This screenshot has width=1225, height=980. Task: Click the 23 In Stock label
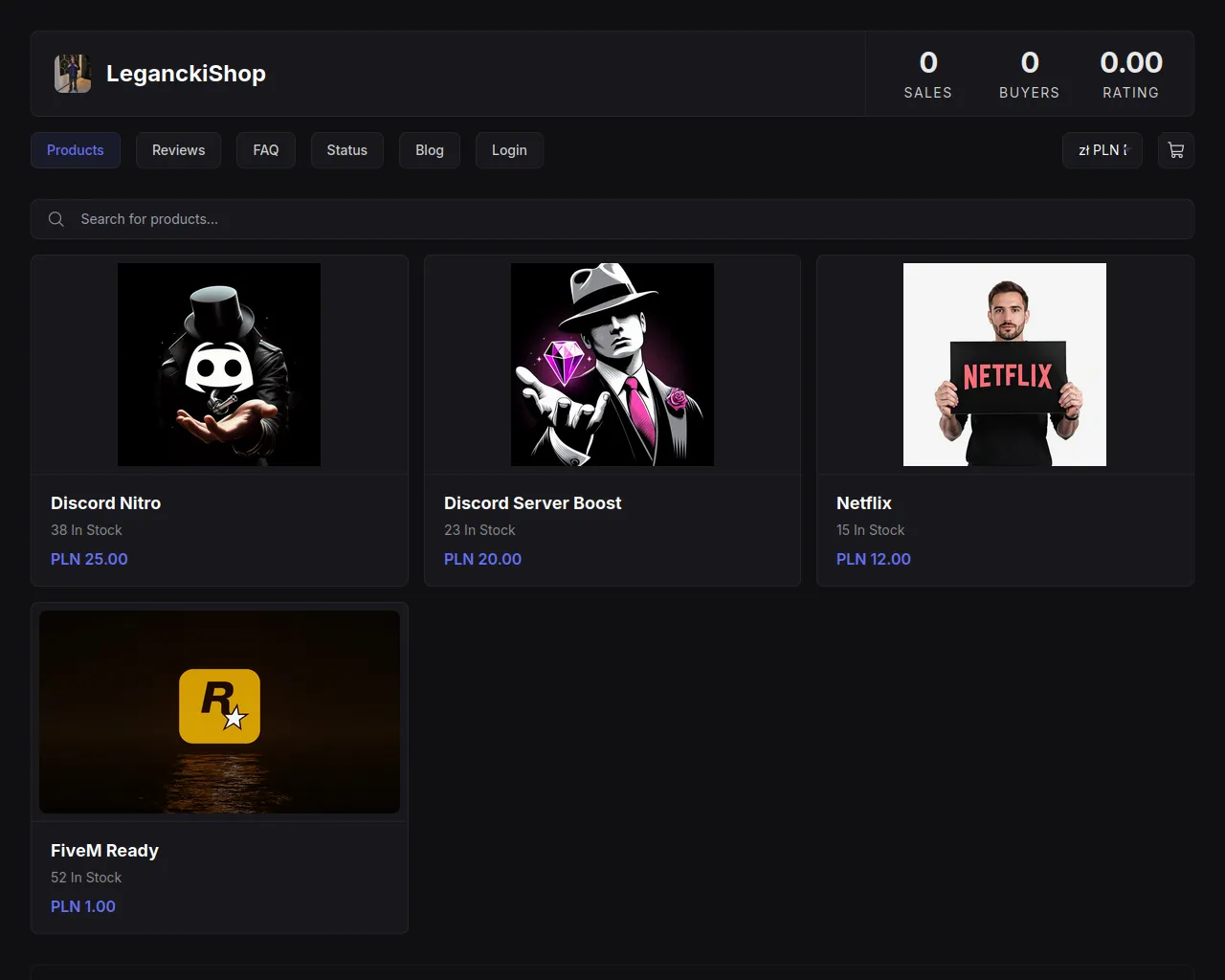(479, 530)
